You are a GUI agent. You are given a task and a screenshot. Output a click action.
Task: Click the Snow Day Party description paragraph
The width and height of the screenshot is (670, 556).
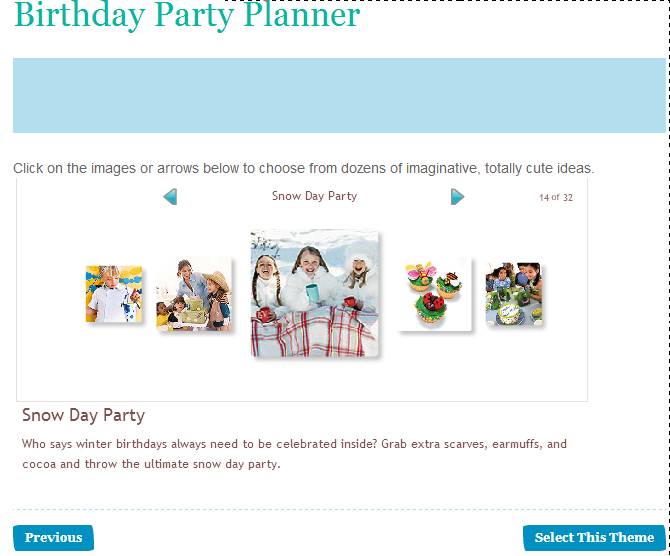(294, 453)
